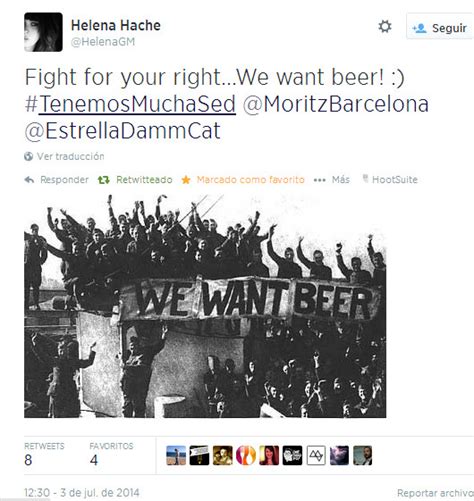
Task: Click the white zigzag logo avatar
Action: coord(316,455)
